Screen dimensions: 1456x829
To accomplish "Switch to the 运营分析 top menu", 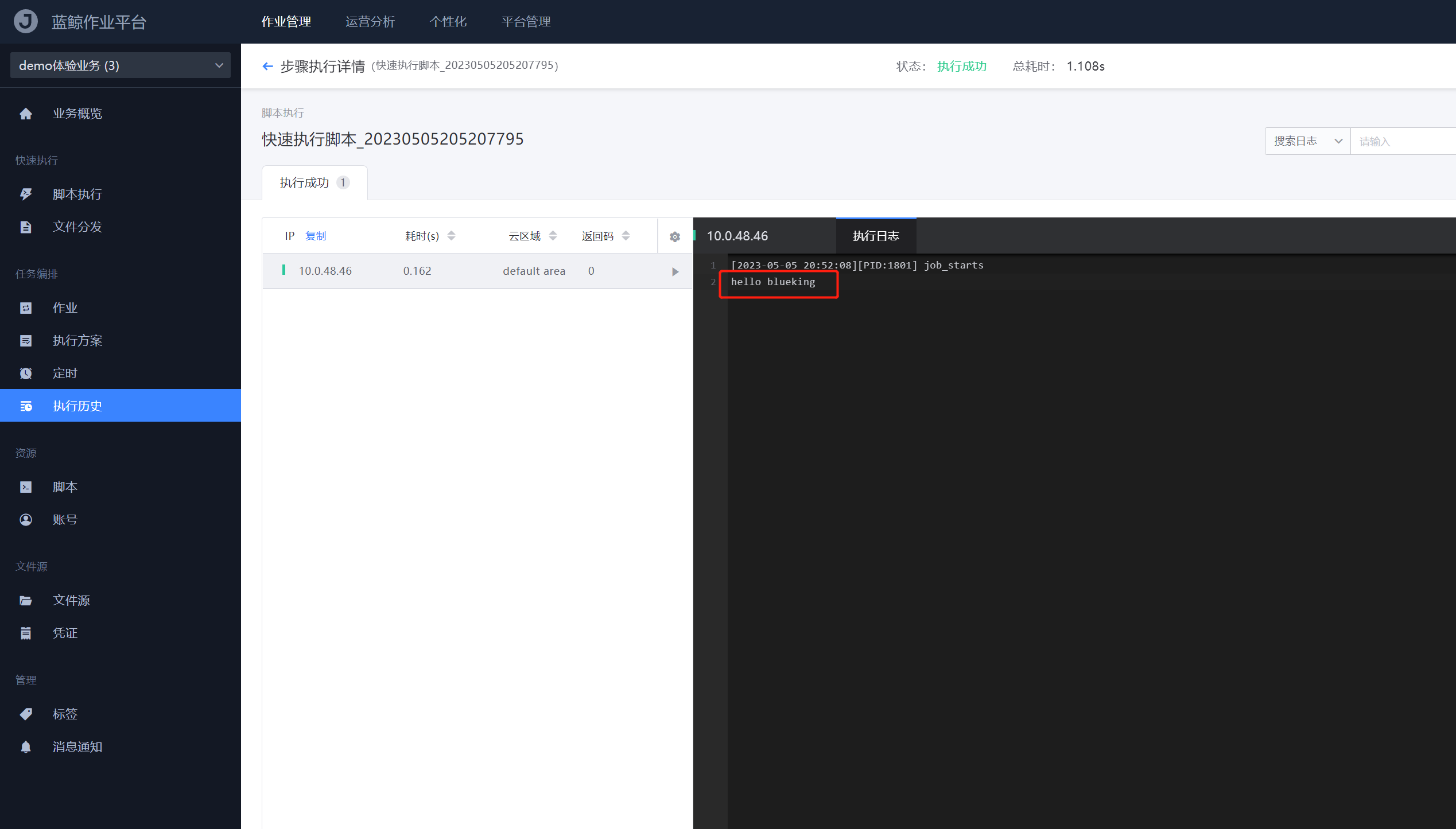I will point(370,22).
